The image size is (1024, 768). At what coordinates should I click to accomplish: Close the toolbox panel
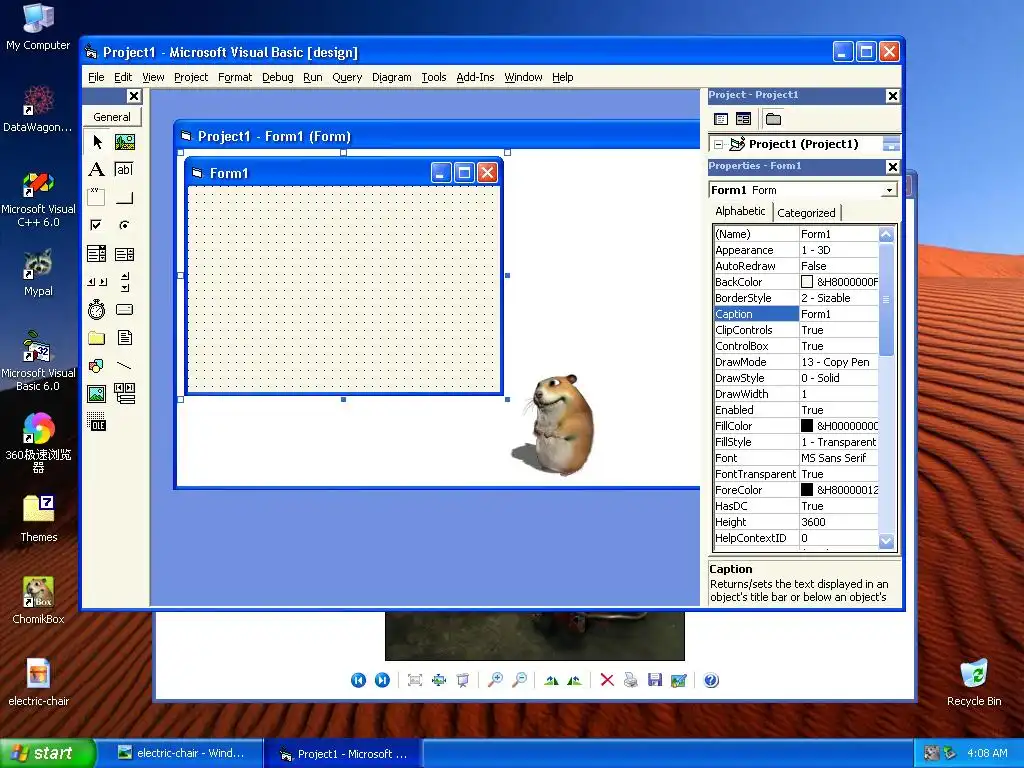[x=134, y=96]
